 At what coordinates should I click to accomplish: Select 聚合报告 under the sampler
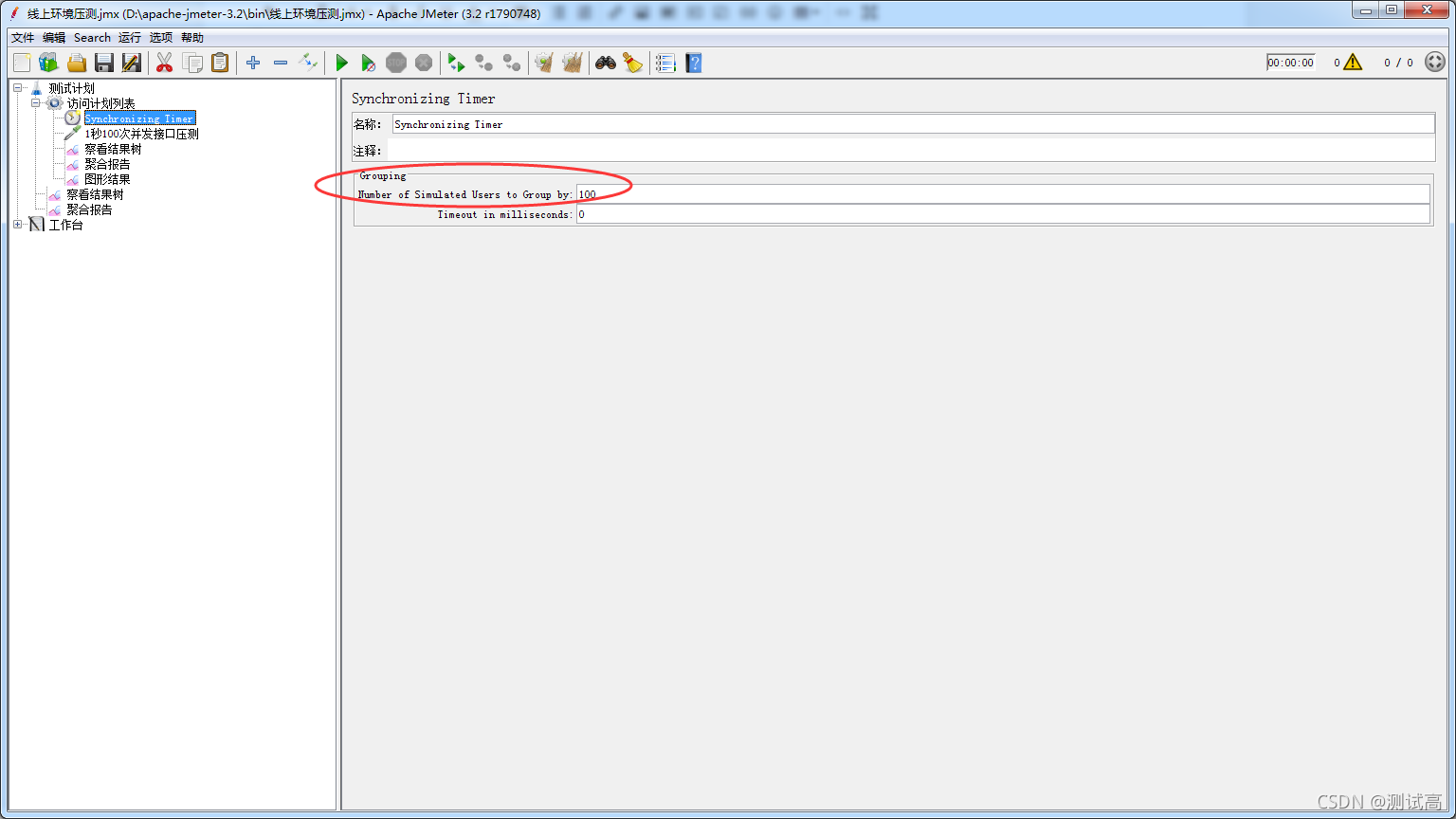click(107, 164)
